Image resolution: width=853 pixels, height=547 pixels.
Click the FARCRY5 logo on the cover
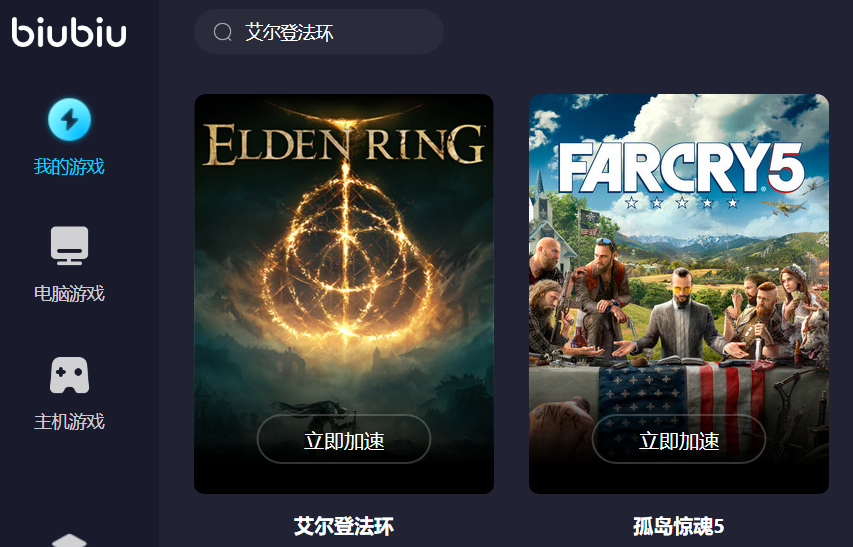(681, 167)
